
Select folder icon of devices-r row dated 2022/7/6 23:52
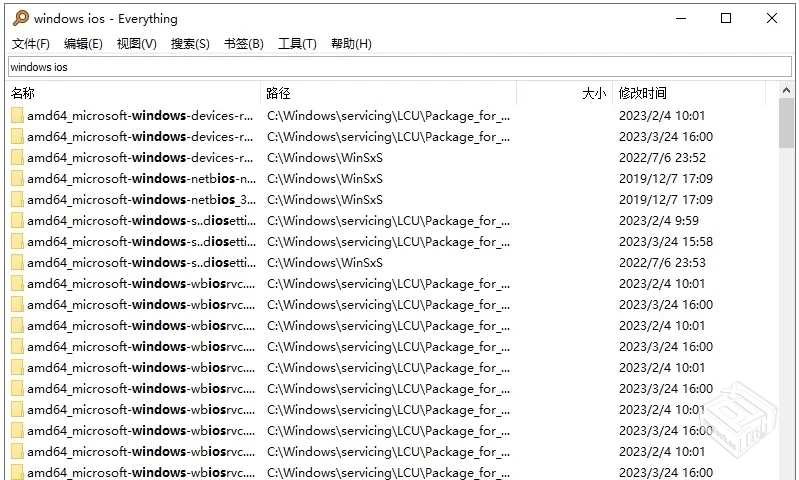pyautogui.click(x=17, y=157)
